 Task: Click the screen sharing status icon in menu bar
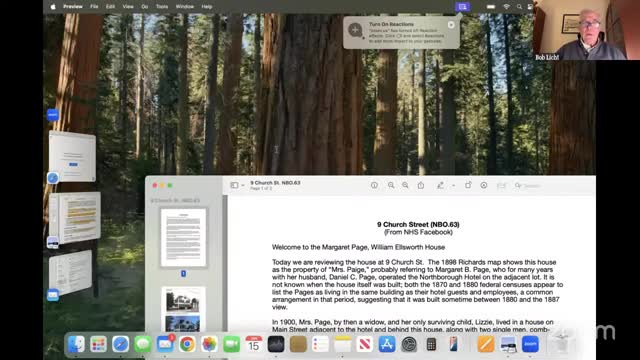(462, 7)
